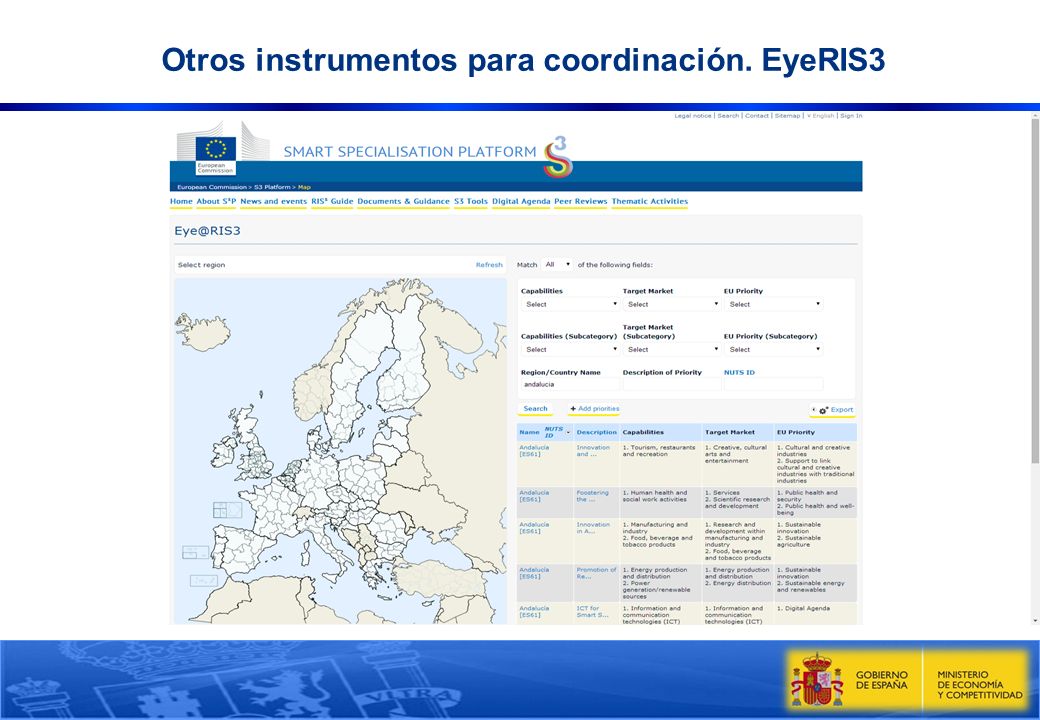Click the EU Priority column header
This screenshot has width=1040, height=720.
(795, 432)
